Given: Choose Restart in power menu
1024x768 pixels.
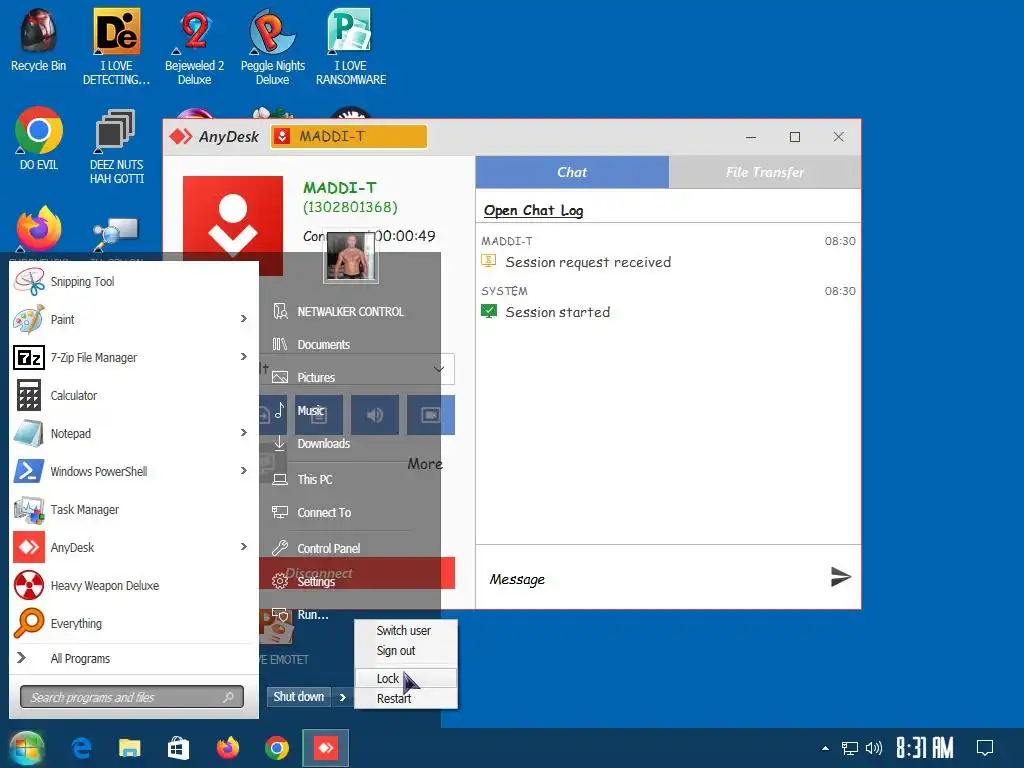Looking at the screenshot, I should 405,698.
